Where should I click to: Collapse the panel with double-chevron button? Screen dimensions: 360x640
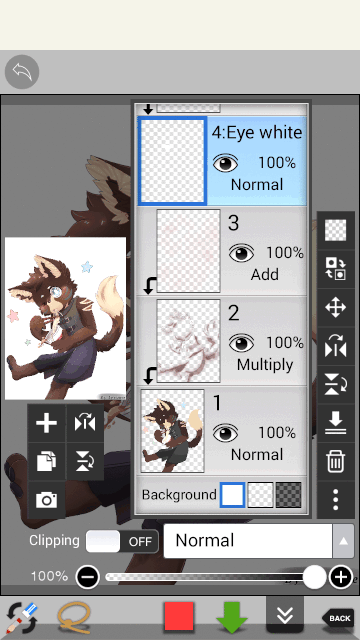pyautogui.click(x=285, y=615)
